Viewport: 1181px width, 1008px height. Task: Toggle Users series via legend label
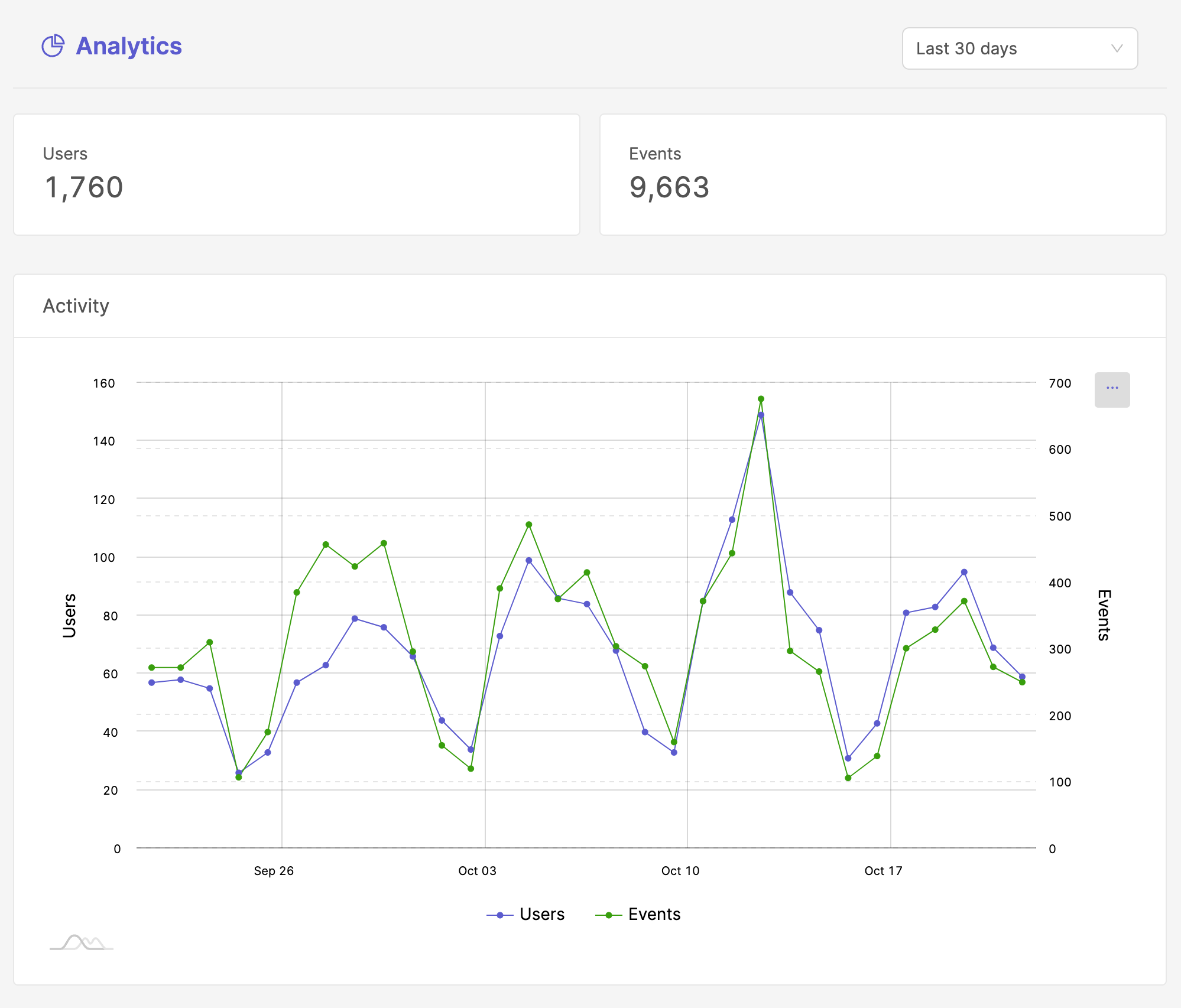(x=542, y=915)
